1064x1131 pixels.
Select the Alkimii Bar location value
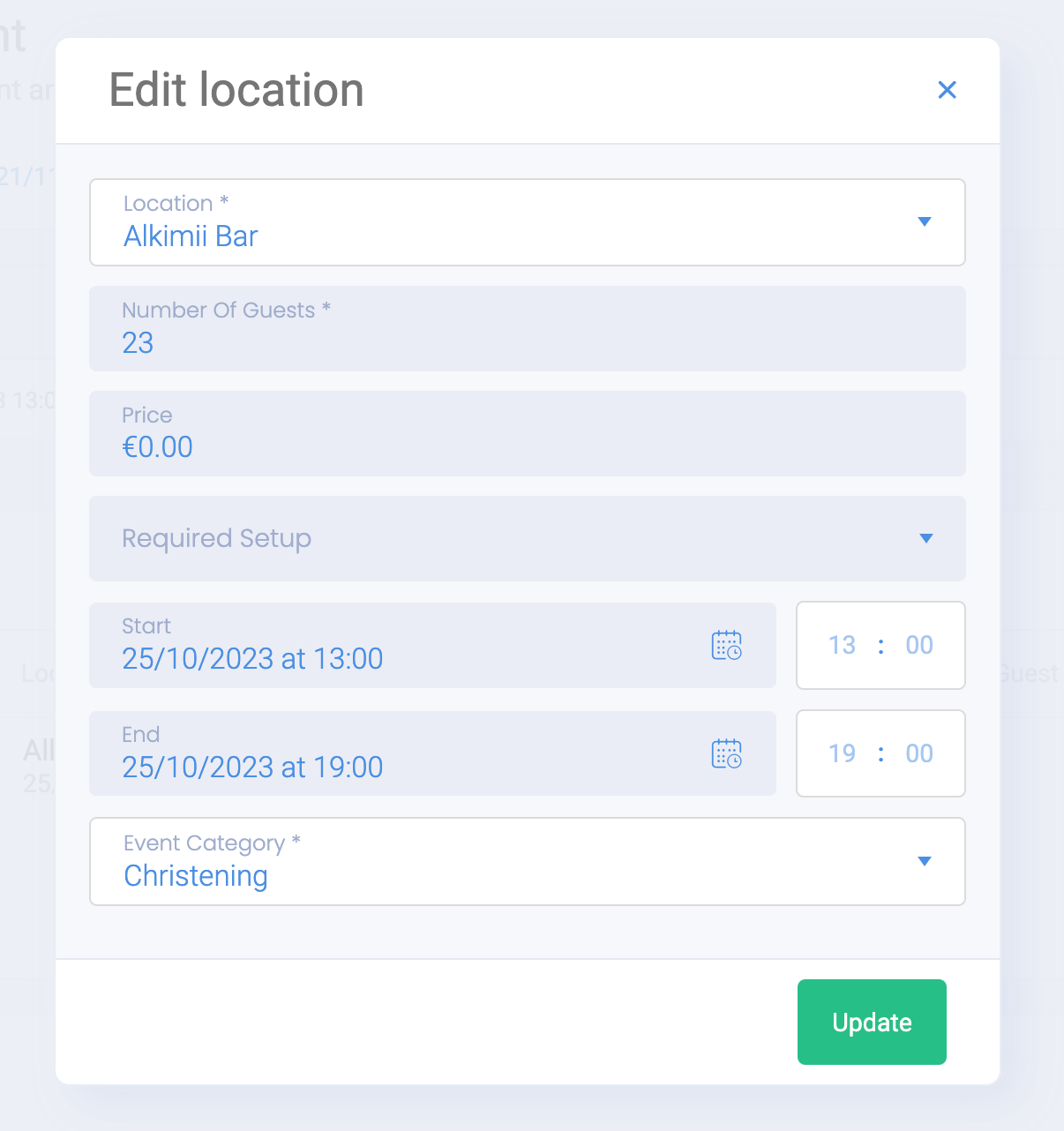(191, 236)
